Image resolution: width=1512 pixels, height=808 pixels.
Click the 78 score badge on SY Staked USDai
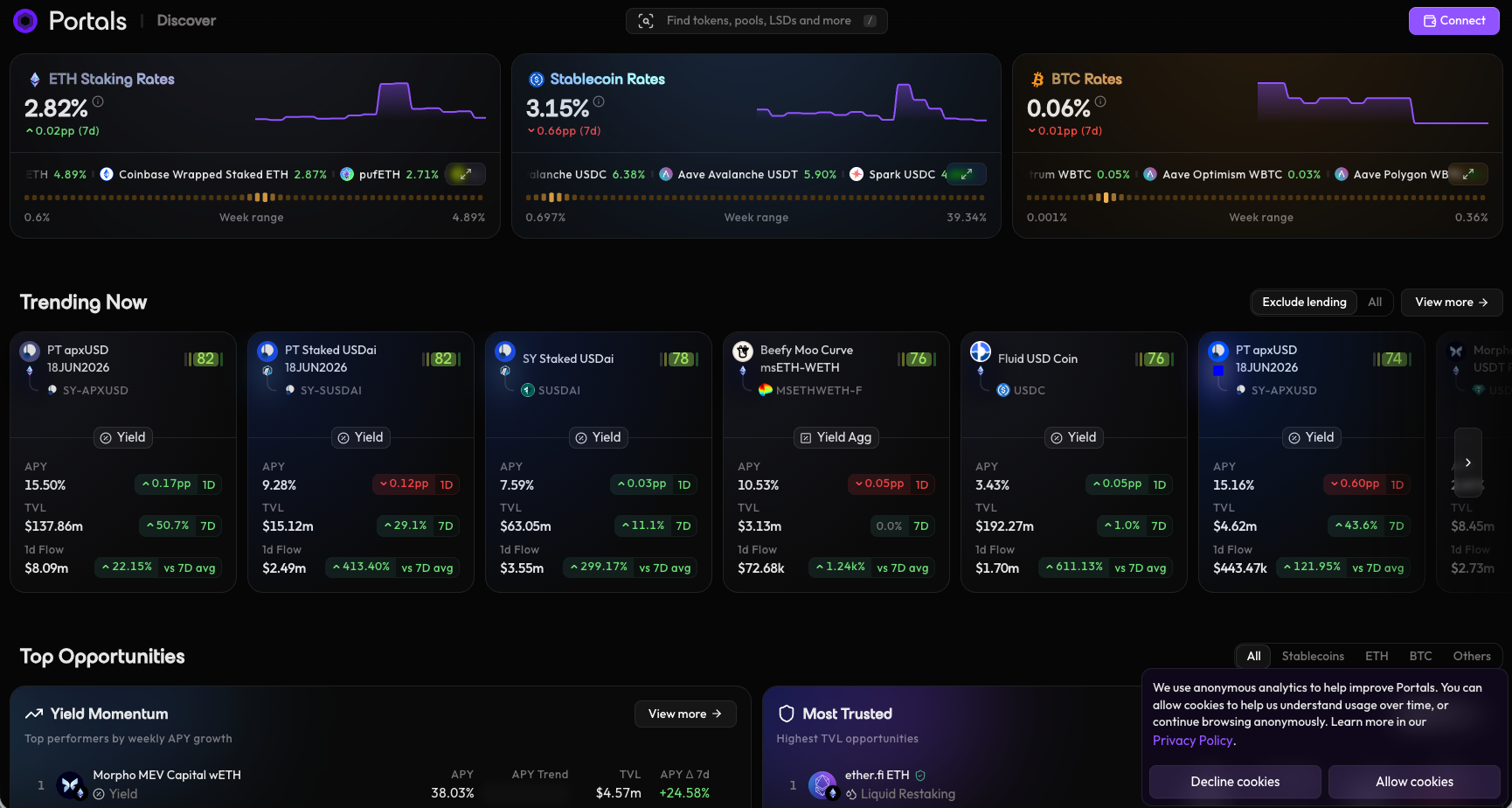(x=681, y=359)
